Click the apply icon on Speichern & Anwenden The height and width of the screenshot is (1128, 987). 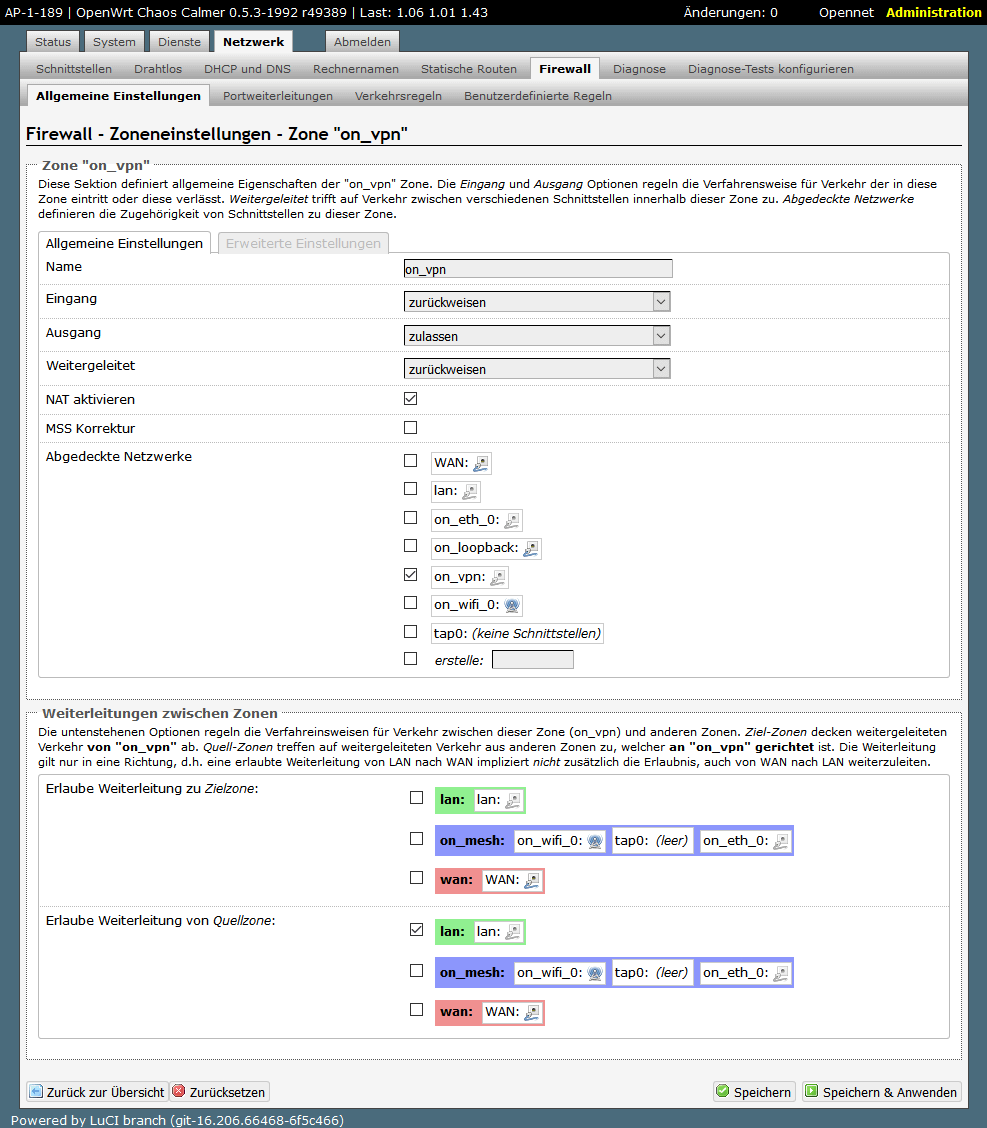(x=811, y=1092)
